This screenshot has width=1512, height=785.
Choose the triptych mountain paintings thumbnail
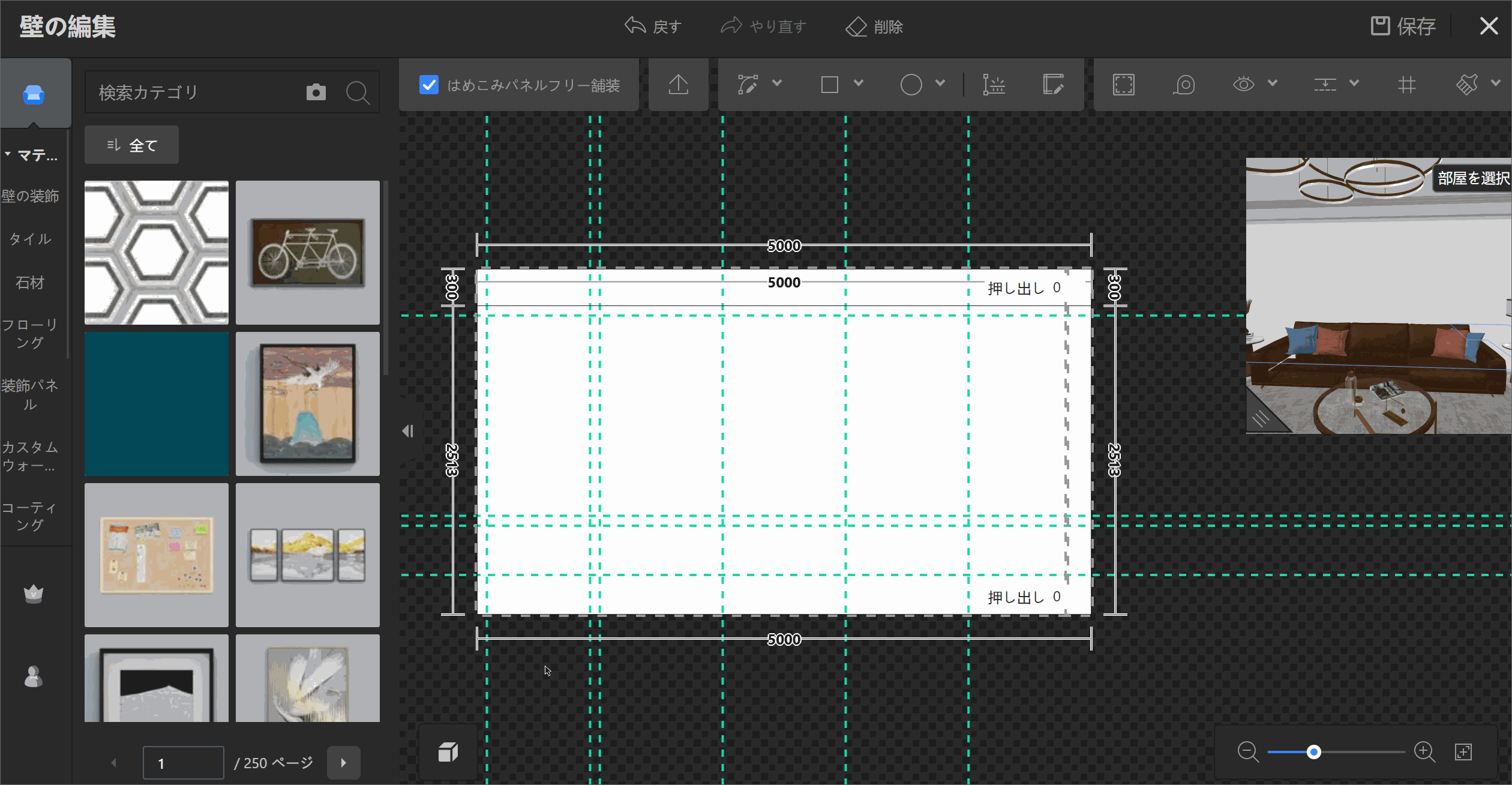point(308,555)
